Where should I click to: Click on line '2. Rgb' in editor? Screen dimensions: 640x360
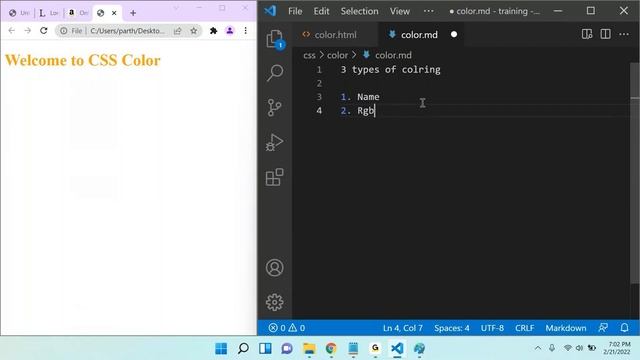pyautogui.click(x=358, y=111)
